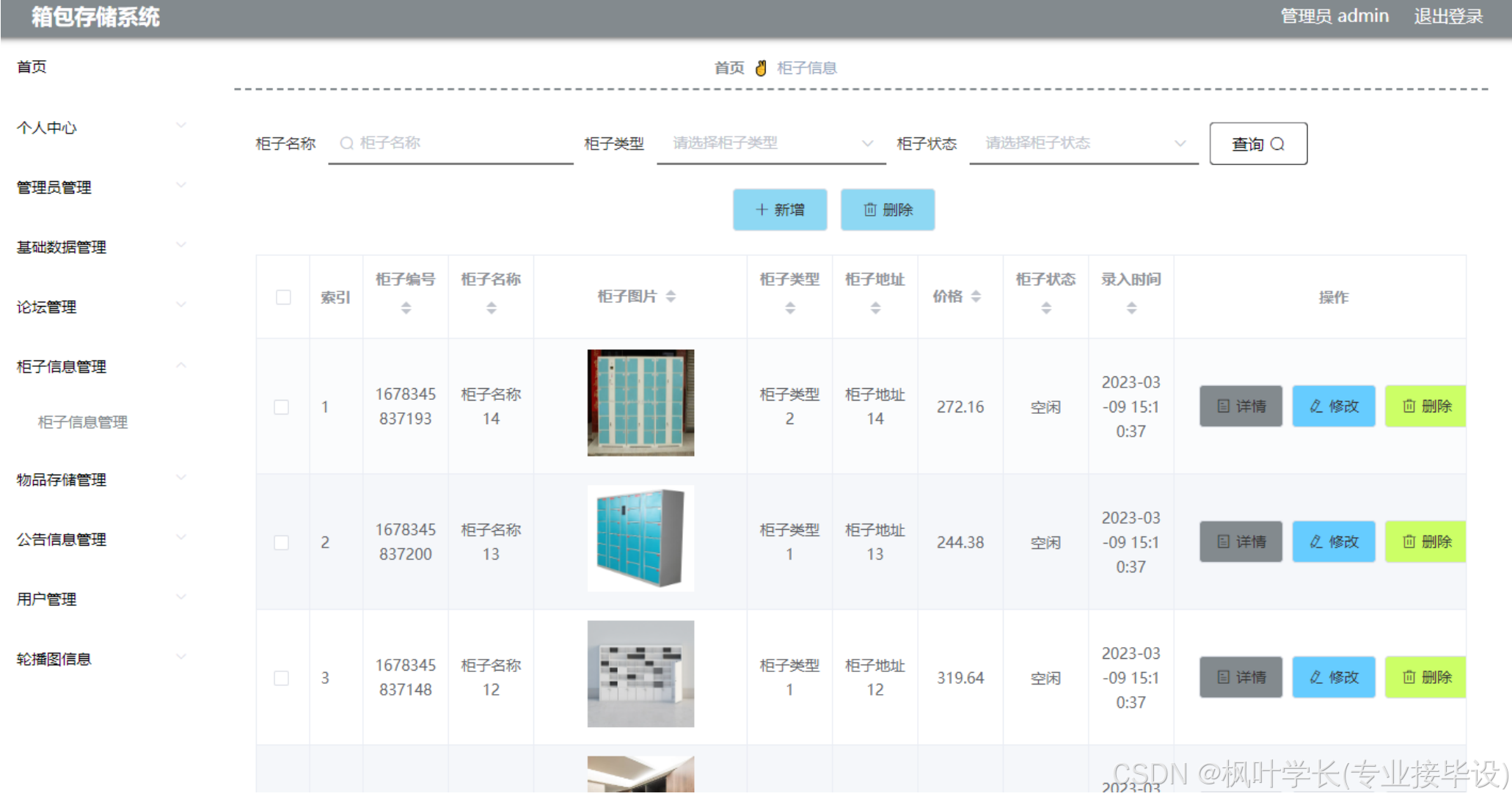
Task: Collapse 柜子信息管理 sidebar menu
Action: pos(101,367)
